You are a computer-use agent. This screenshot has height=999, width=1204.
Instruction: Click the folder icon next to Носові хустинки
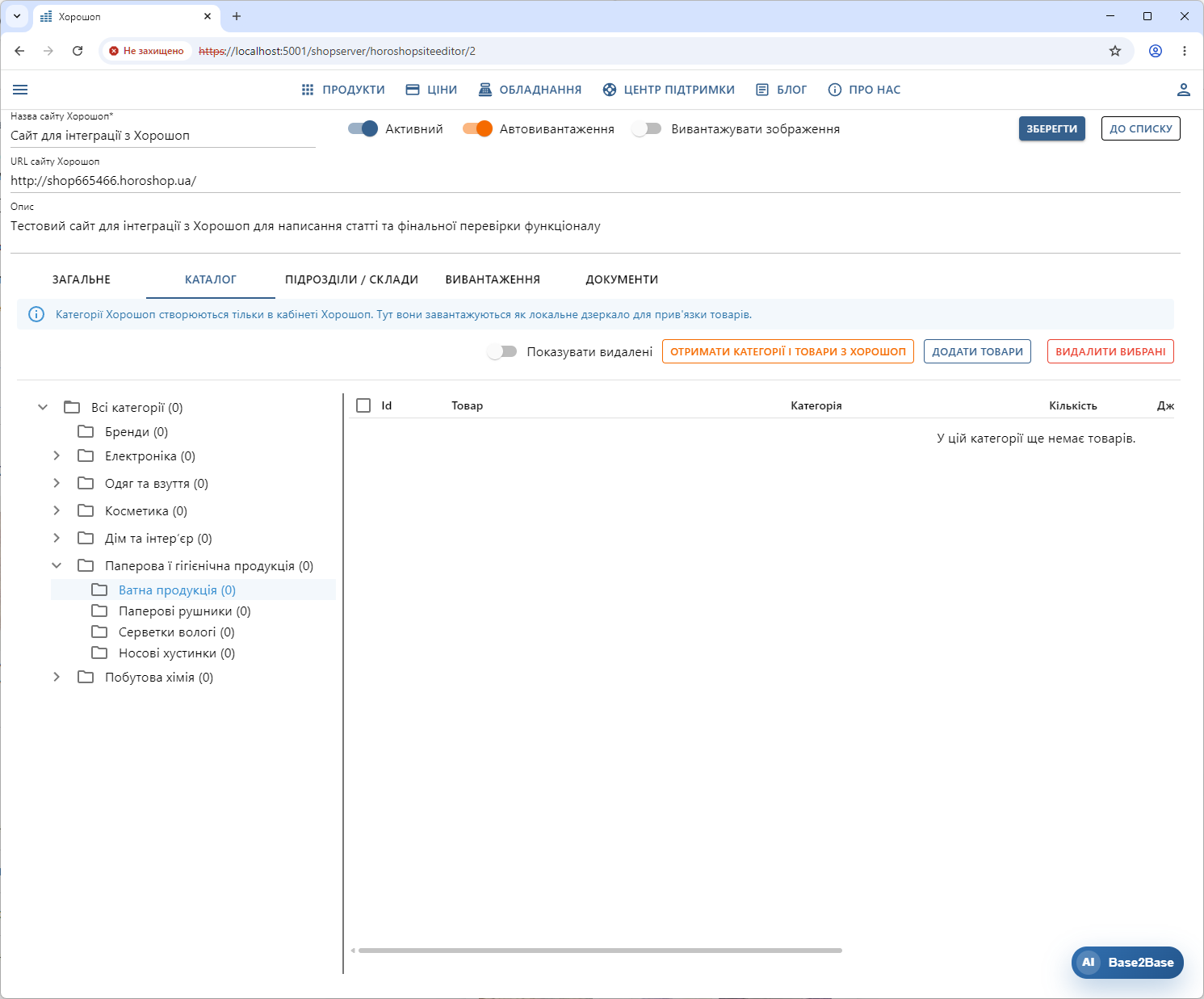[99, 653]
